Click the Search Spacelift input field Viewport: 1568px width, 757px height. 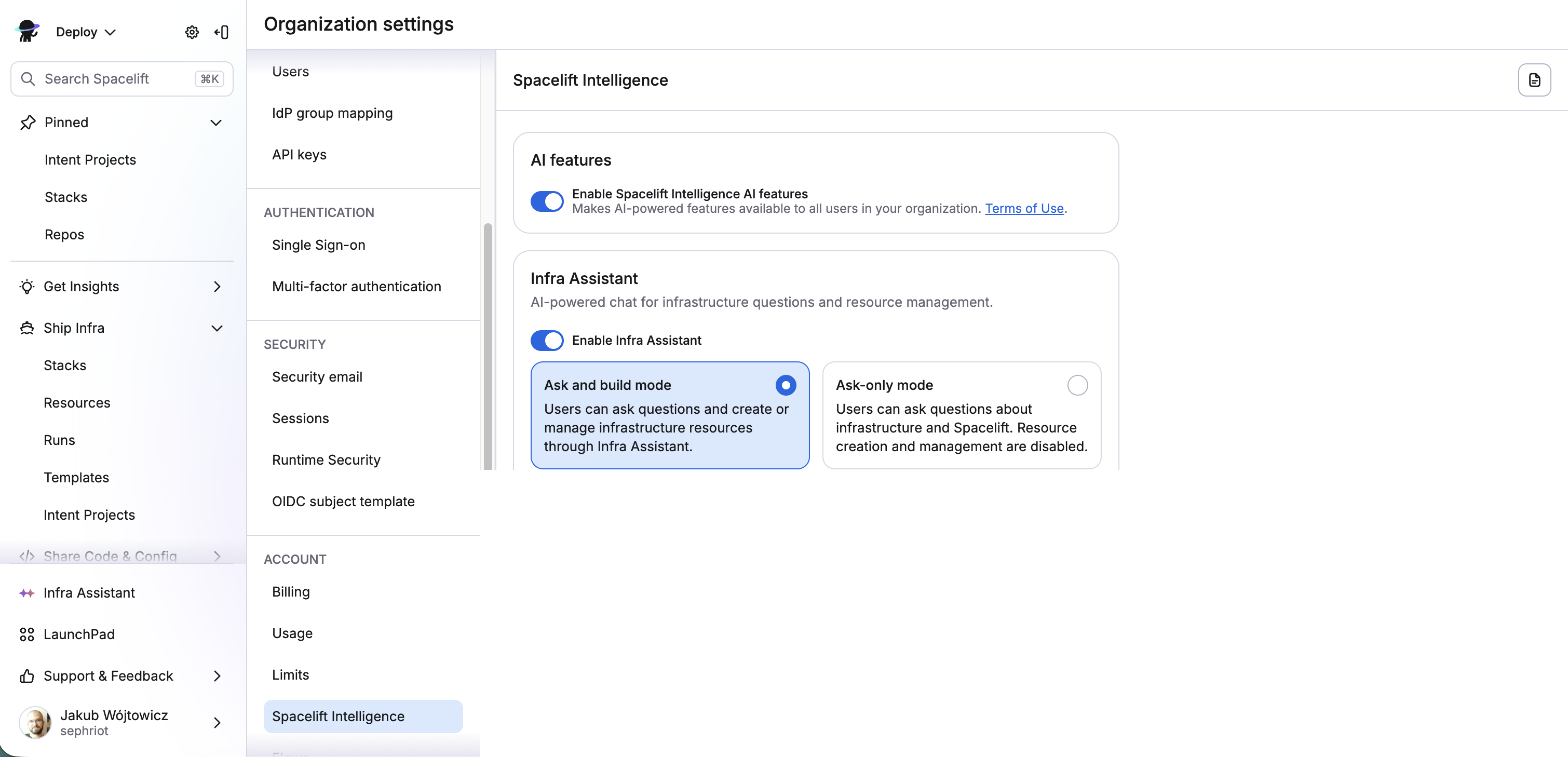pos(121,78)
